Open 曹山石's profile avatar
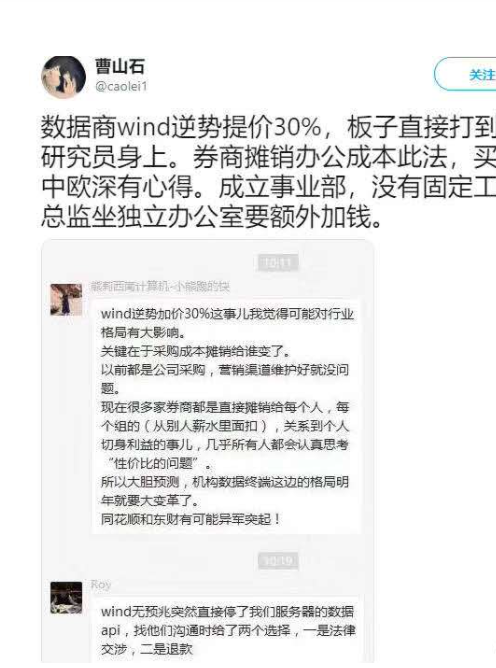496x668 pixels. click(x=63, y=77)
